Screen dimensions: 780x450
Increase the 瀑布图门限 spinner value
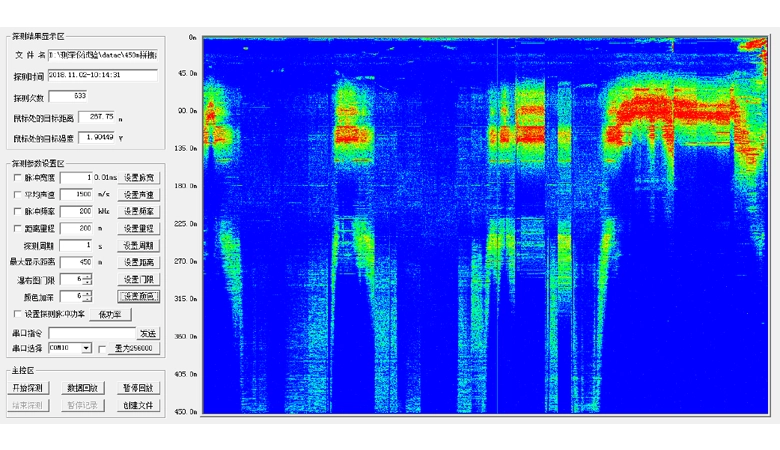pyautogui.click(x=88, y=276)
